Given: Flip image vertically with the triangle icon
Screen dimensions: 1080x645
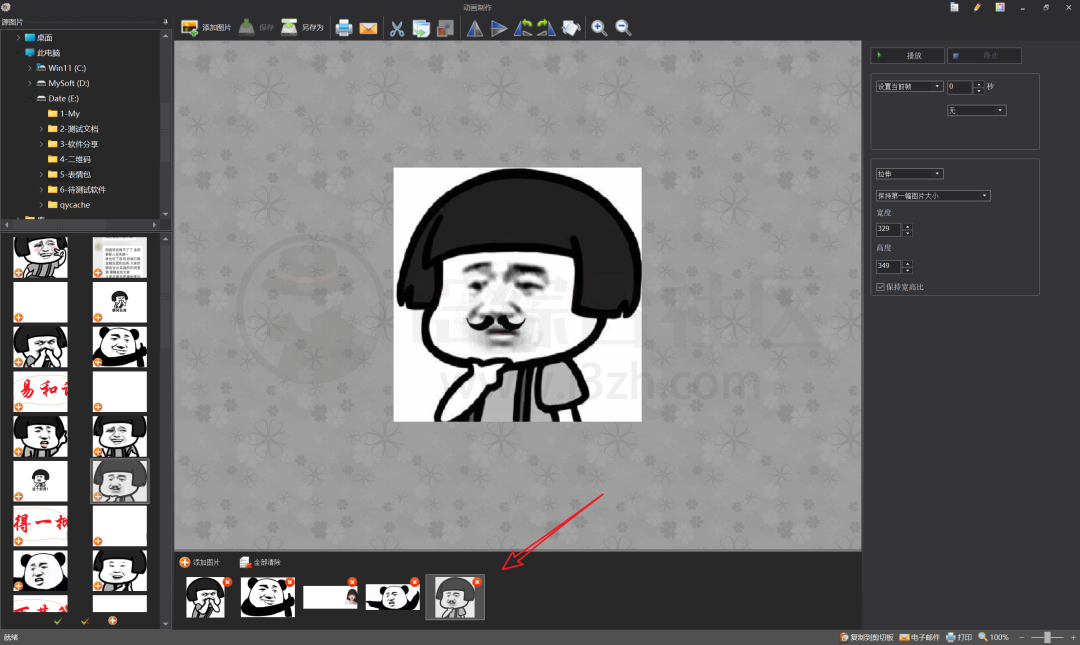Looking at the screenshot, I should [x=499, y=28].
